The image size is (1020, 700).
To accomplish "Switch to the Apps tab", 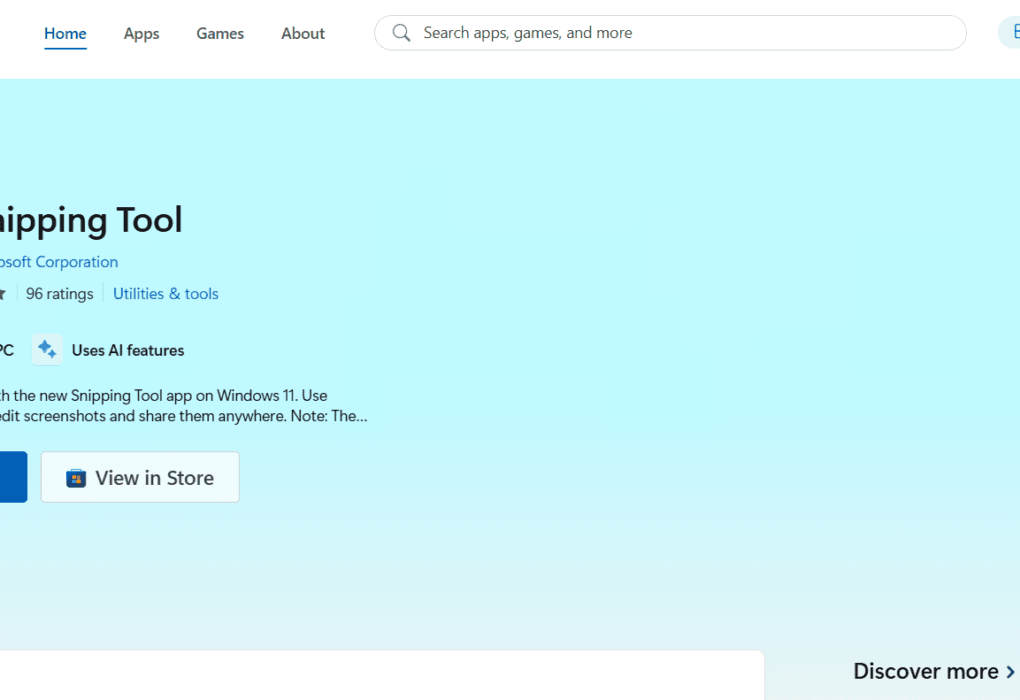I will pyautogui.click(x=141, y=33).
